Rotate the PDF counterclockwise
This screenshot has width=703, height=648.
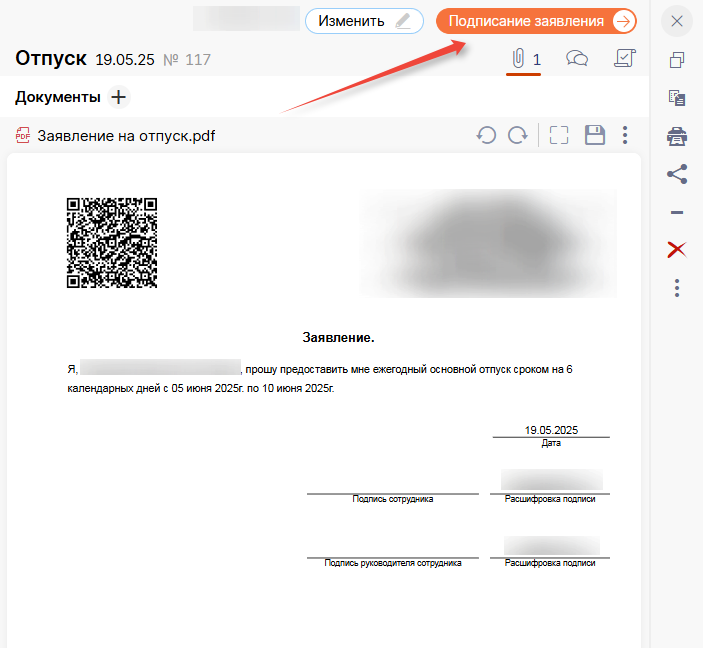pyautogui.click(x=487, y=135)
